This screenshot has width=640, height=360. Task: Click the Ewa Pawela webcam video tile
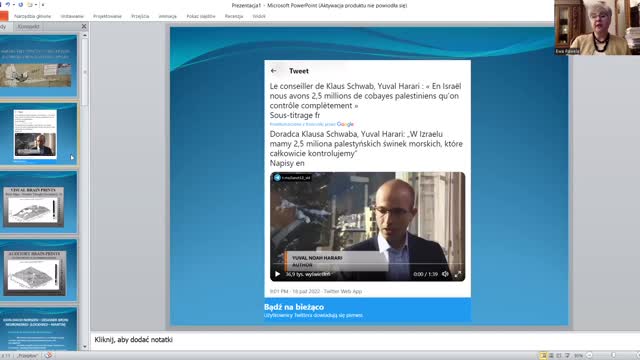pos(597,27)
